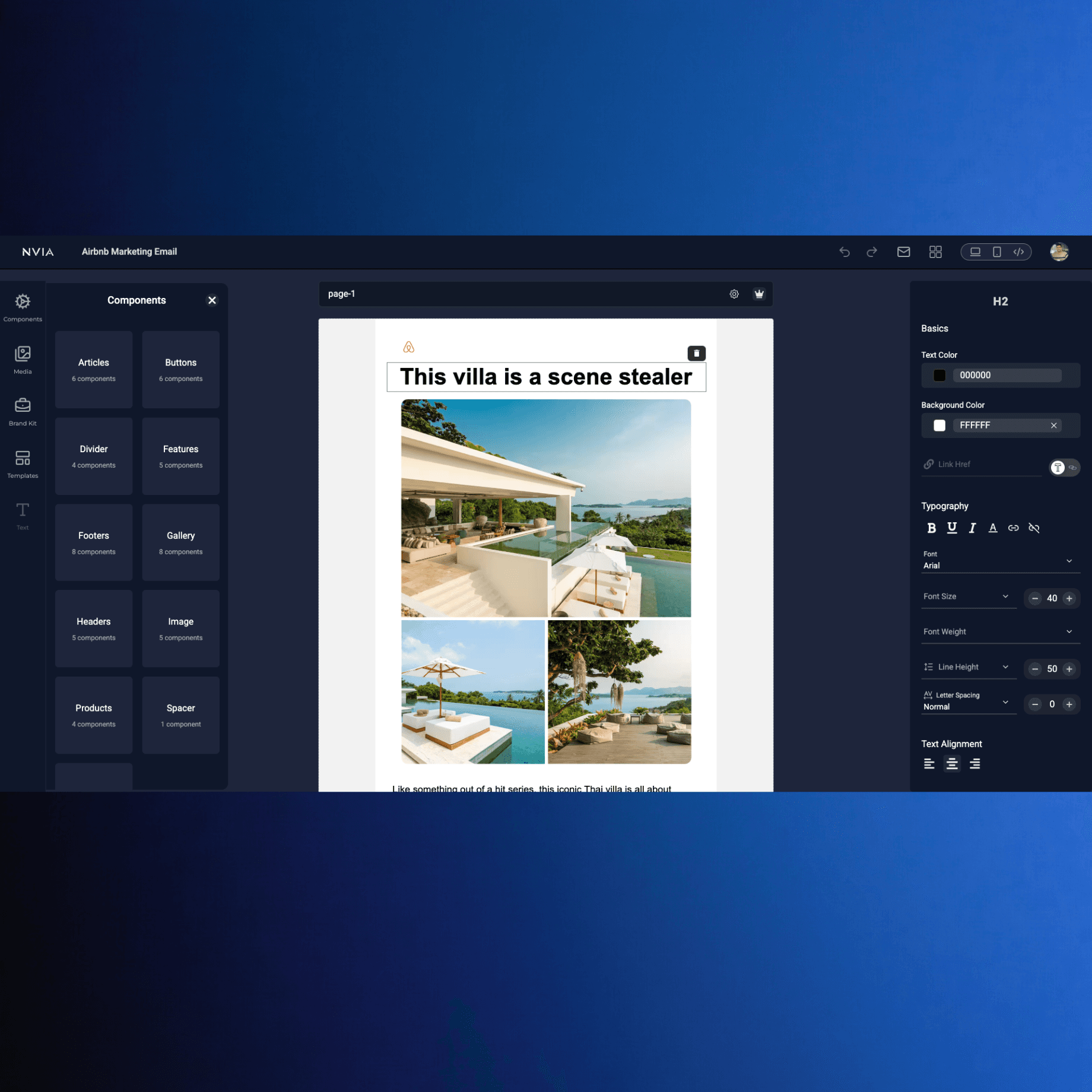Toggle bold formatting

coord(931,528)
